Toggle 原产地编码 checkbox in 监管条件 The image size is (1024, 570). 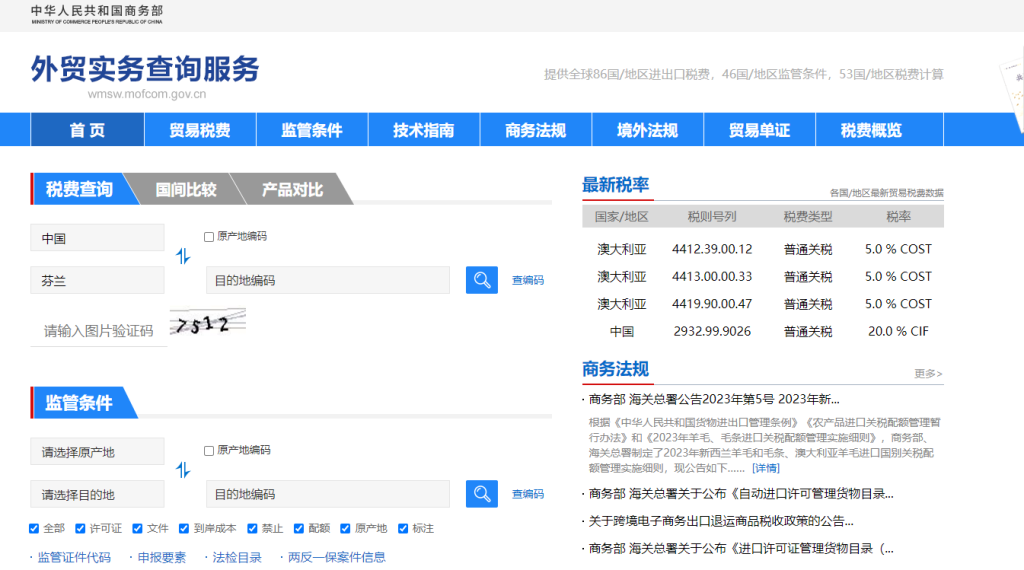coord(209,451)
